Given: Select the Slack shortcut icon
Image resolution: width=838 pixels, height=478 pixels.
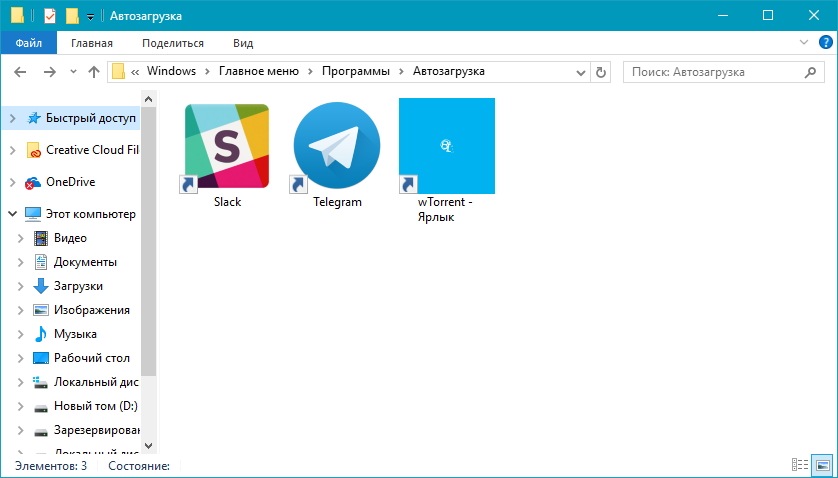Looking at the screenshot, I should pyautogui.click(x=227, y=145).
